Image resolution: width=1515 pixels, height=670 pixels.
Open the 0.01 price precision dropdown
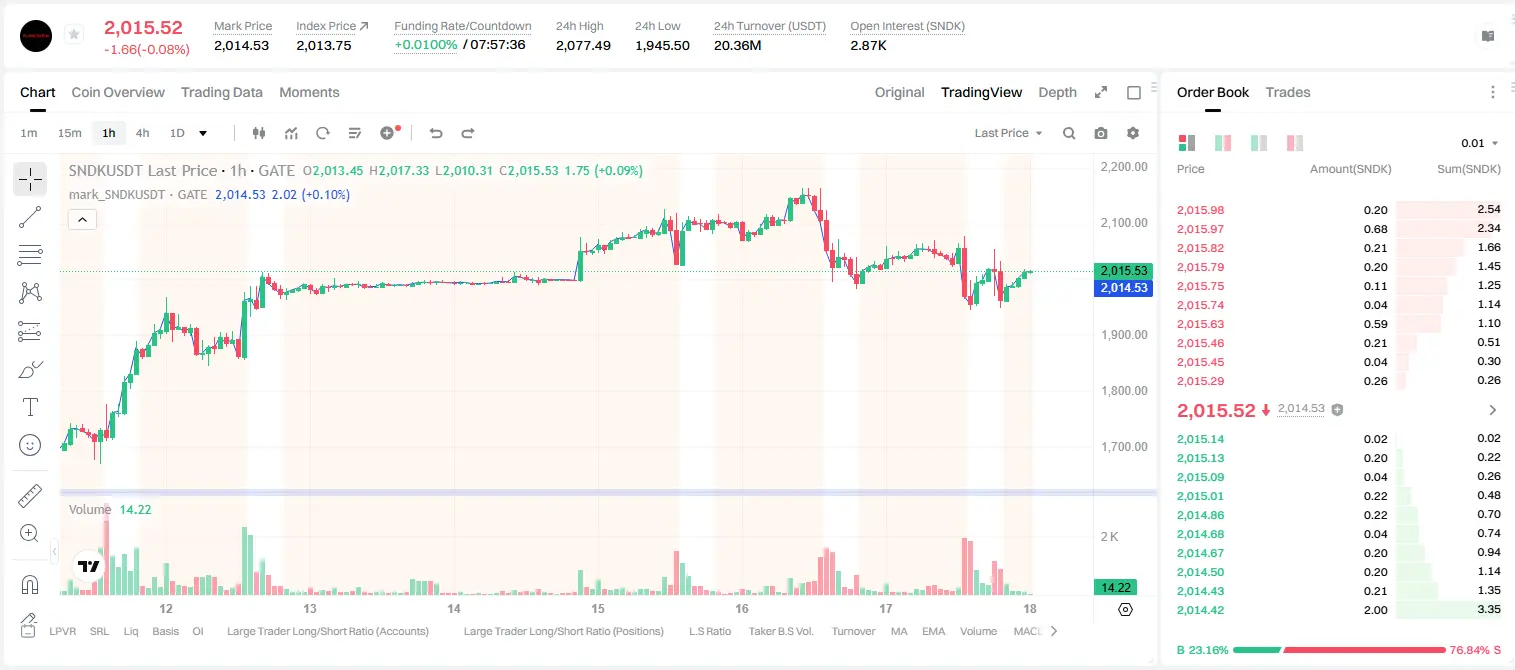point(1480,143)
